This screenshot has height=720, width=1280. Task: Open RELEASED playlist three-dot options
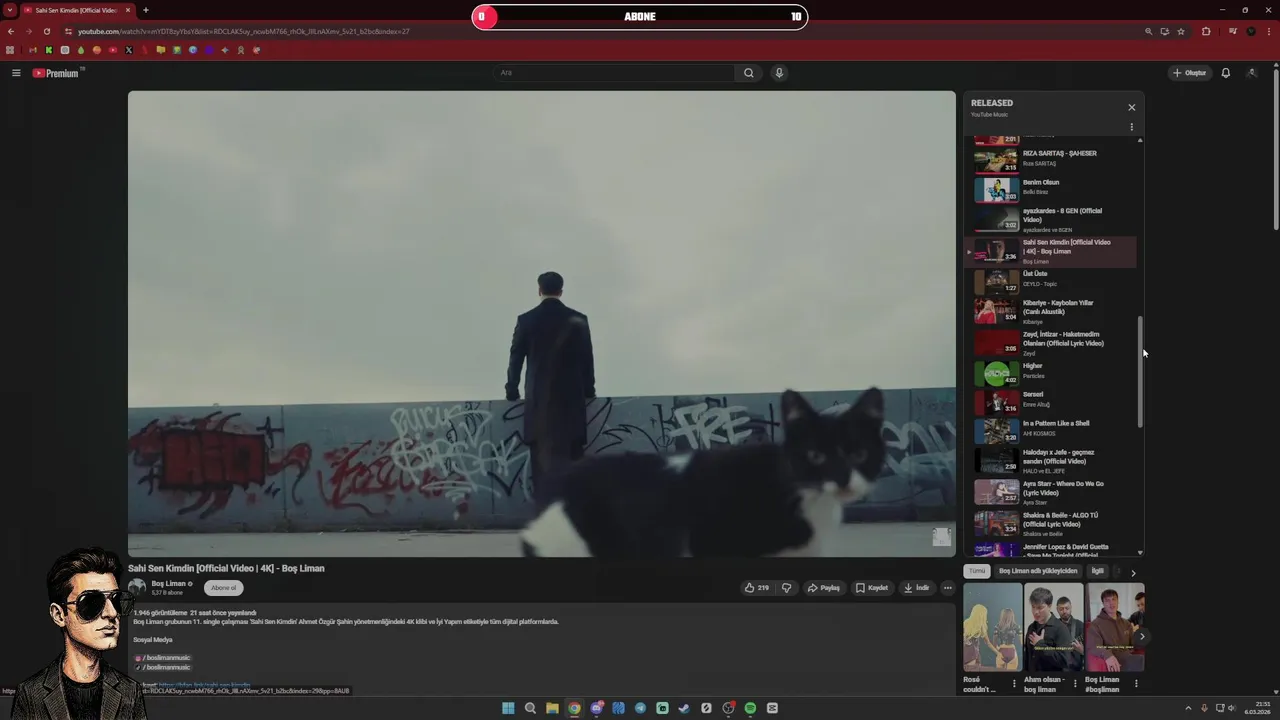click(x=1132, y=127)
